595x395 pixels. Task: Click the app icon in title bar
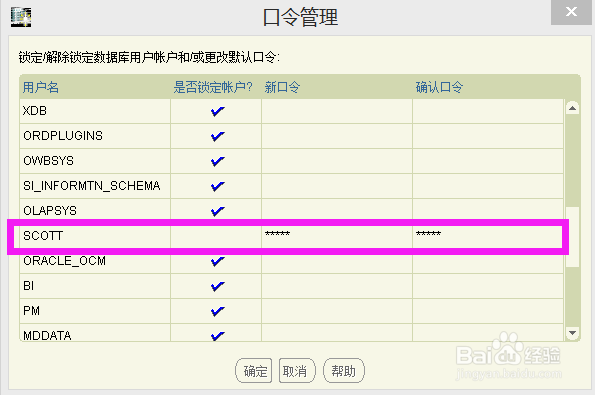[21, 17]
